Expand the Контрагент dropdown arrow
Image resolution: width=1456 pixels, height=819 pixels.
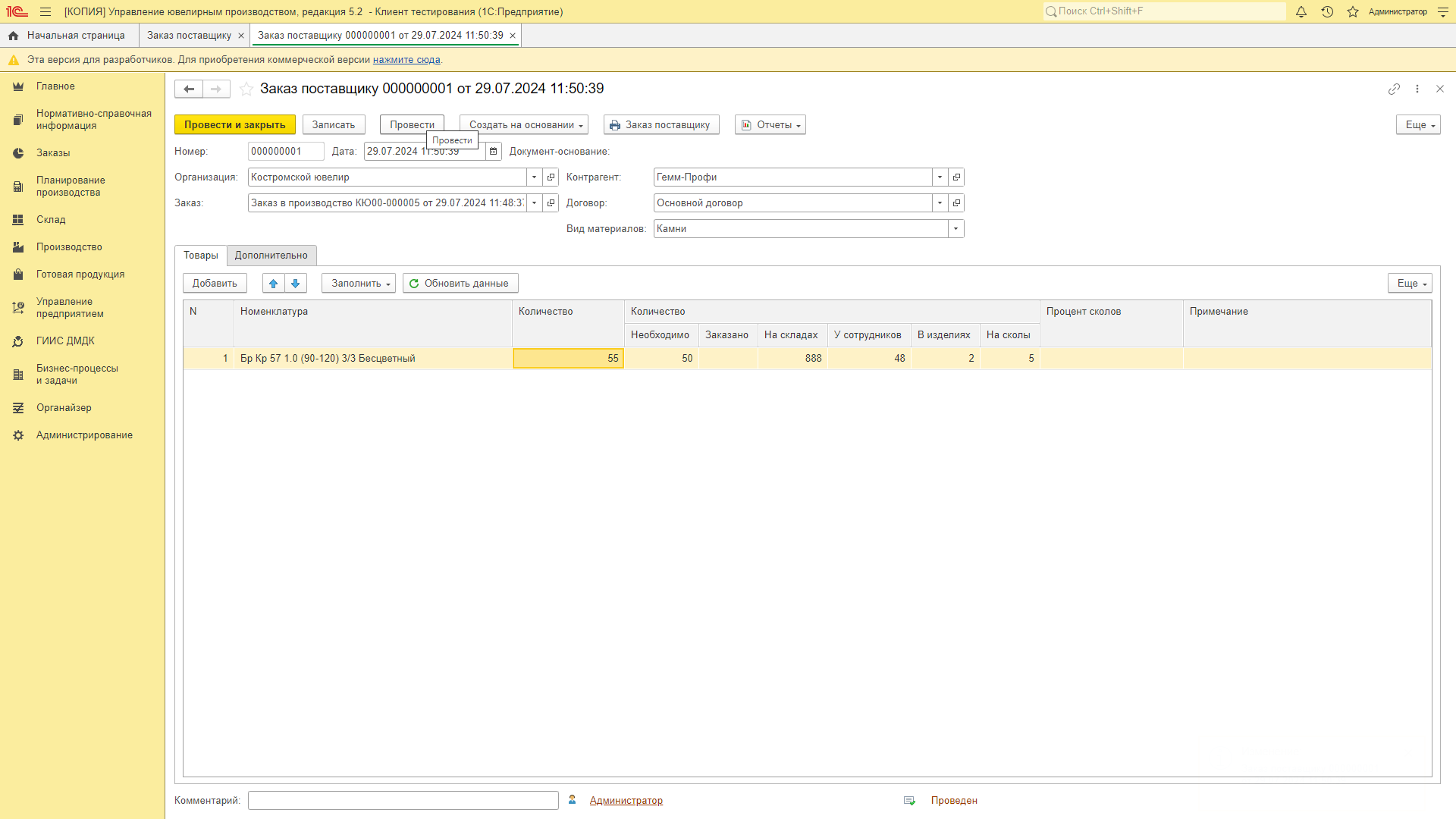[940, 177]
